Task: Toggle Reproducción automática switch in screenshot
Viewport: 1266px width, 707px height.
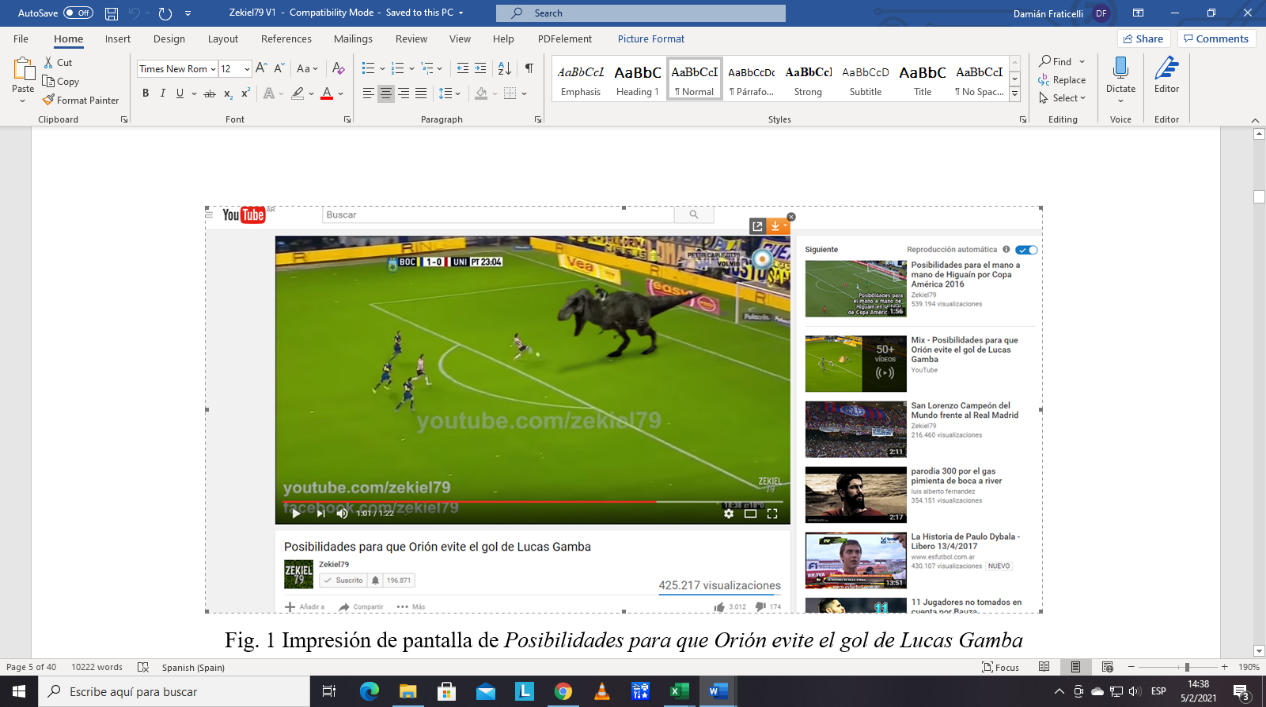Action: (1027, 250)
